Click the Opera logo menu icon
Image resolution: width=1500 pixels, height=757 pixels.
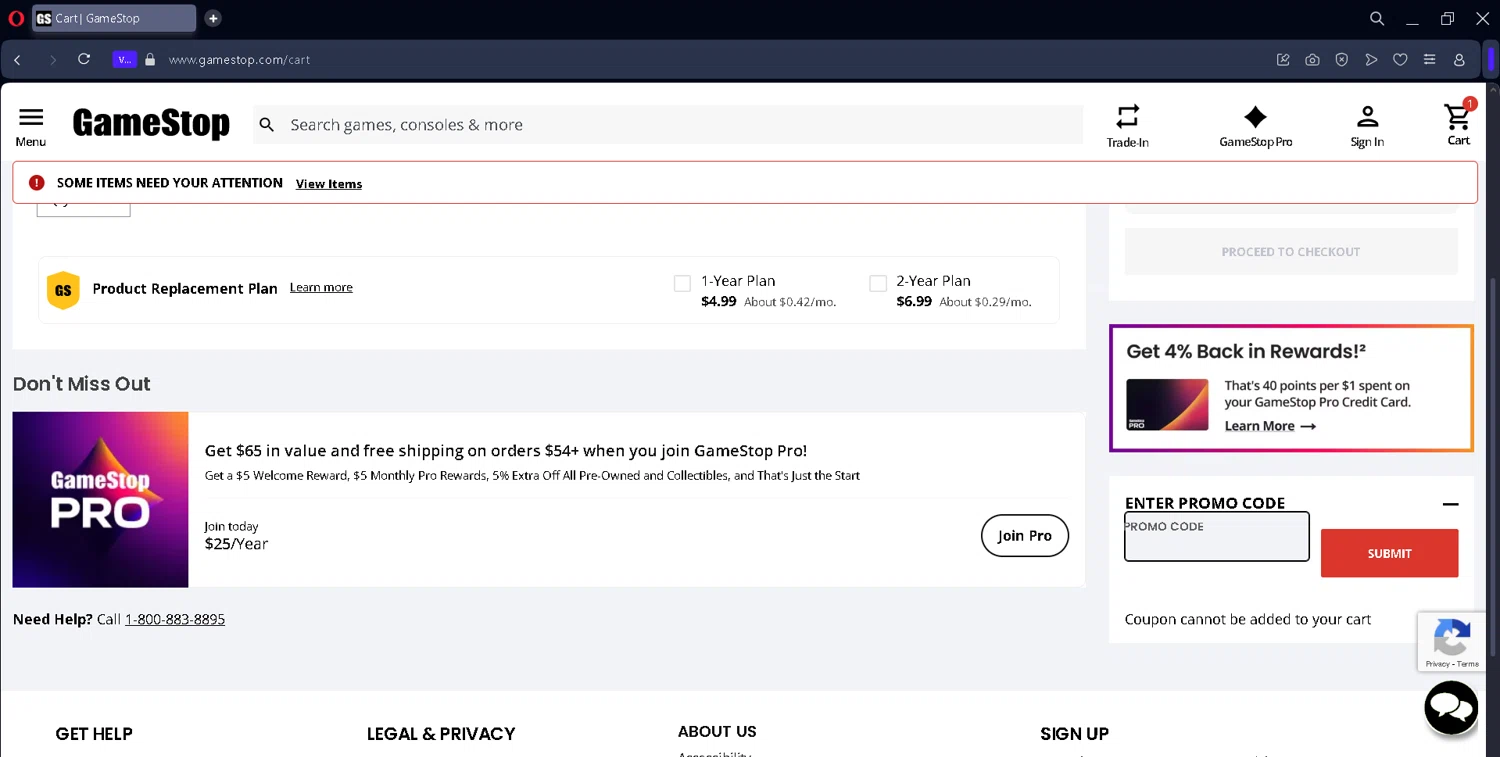tap(15, 18)
